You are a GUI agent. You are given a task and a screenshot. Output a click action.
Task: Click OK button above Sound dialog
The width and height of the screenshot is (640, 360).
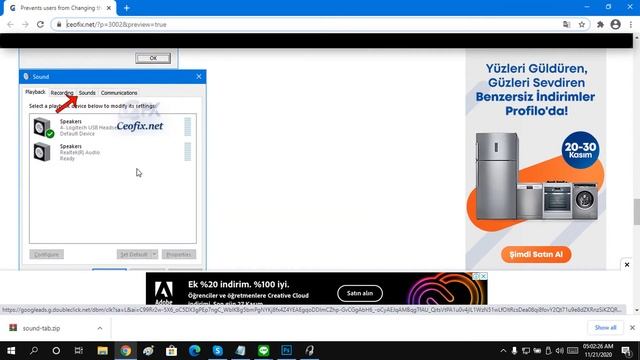coord(153,58)
